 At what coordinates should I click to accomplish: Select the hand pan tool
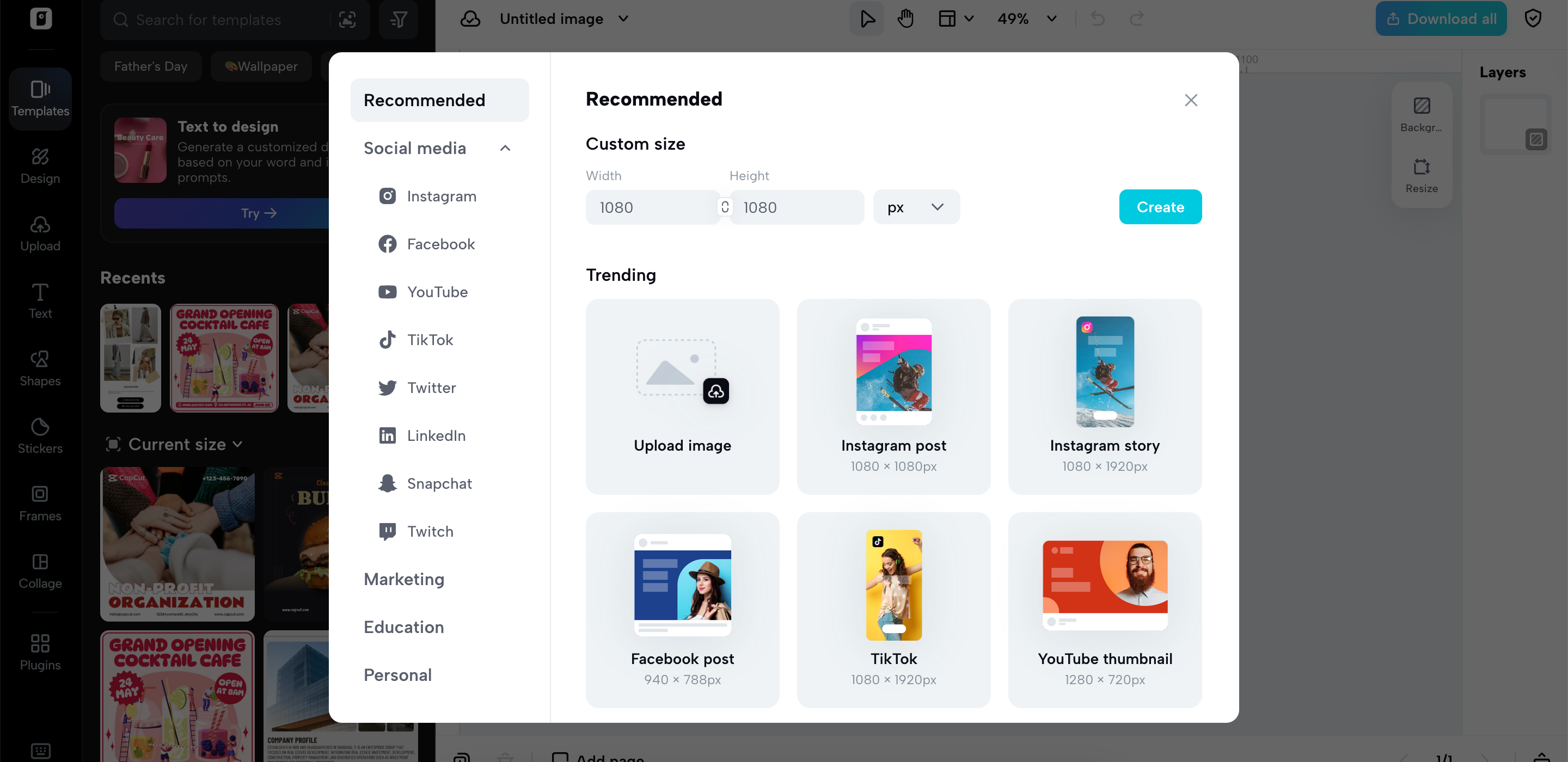click(x=906, y=19)
